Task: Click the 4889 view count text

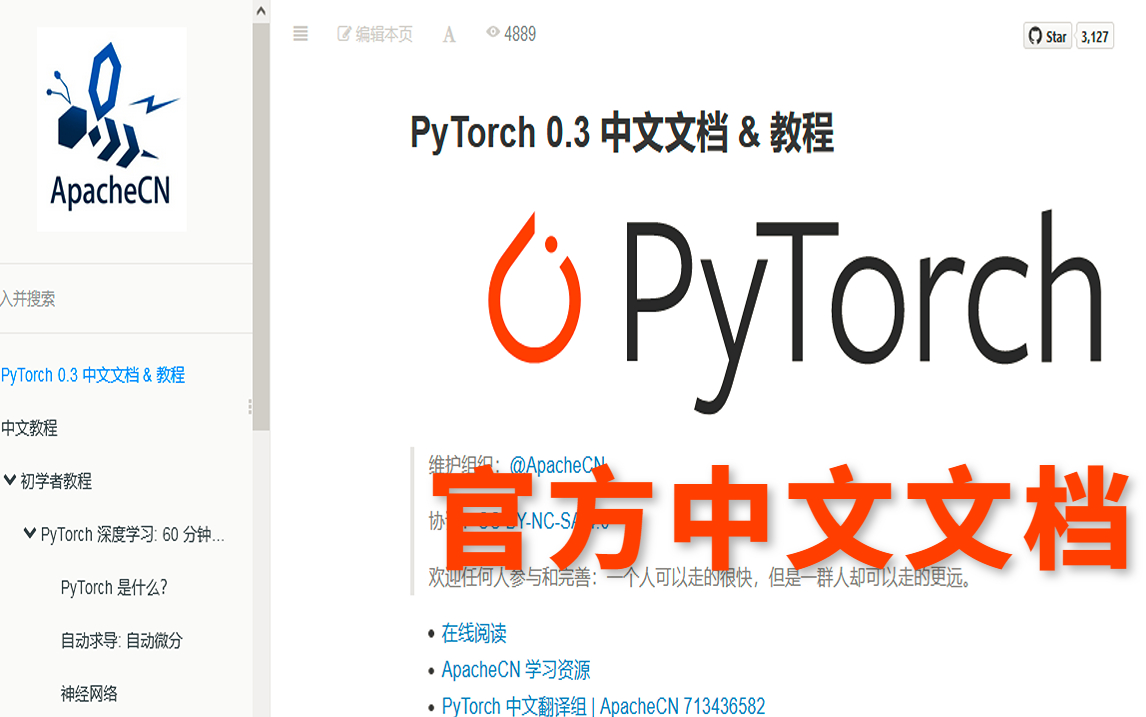Action: [x=520, y=34]
